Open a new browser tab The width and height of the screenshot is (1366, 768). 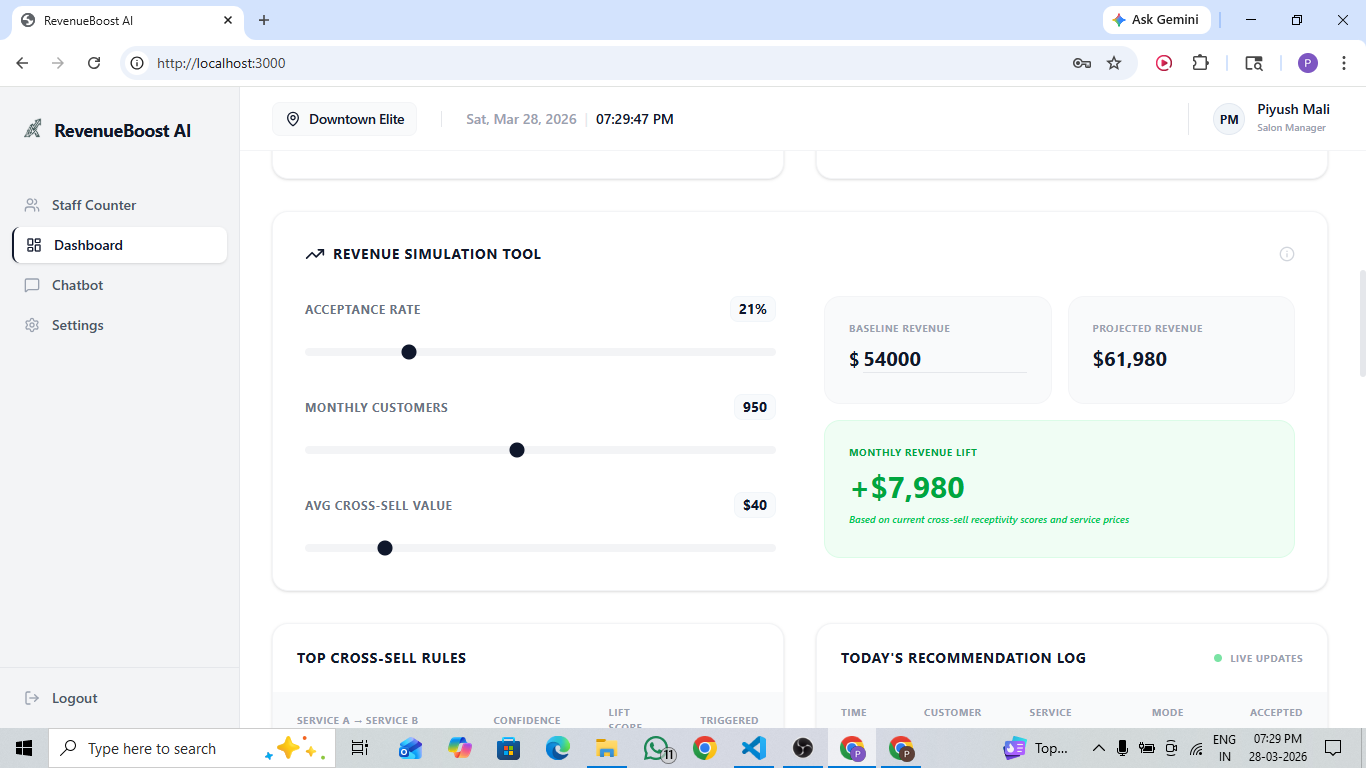tap(264, 20)
